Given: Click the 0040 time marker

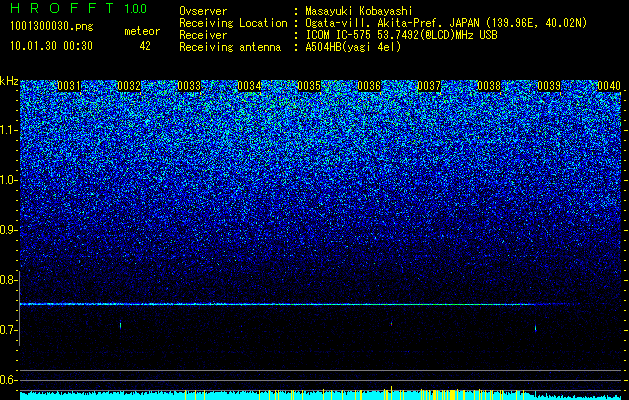Looking at the screenshot, I should tap(609, 86).
